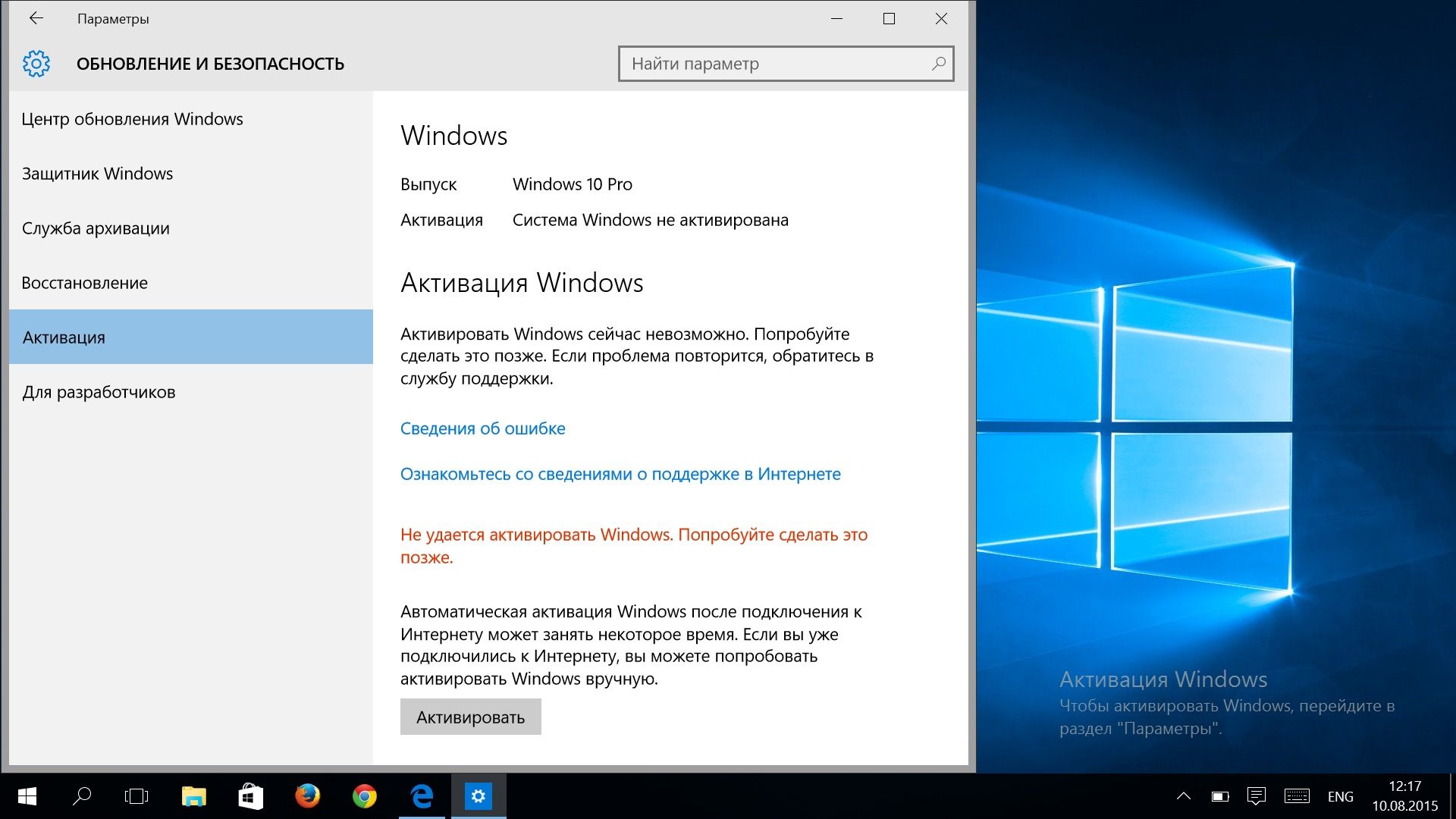Screen dimensions: 1456x819
Task: Open Для разработчиков section
Action: click(x=99, y=392)
